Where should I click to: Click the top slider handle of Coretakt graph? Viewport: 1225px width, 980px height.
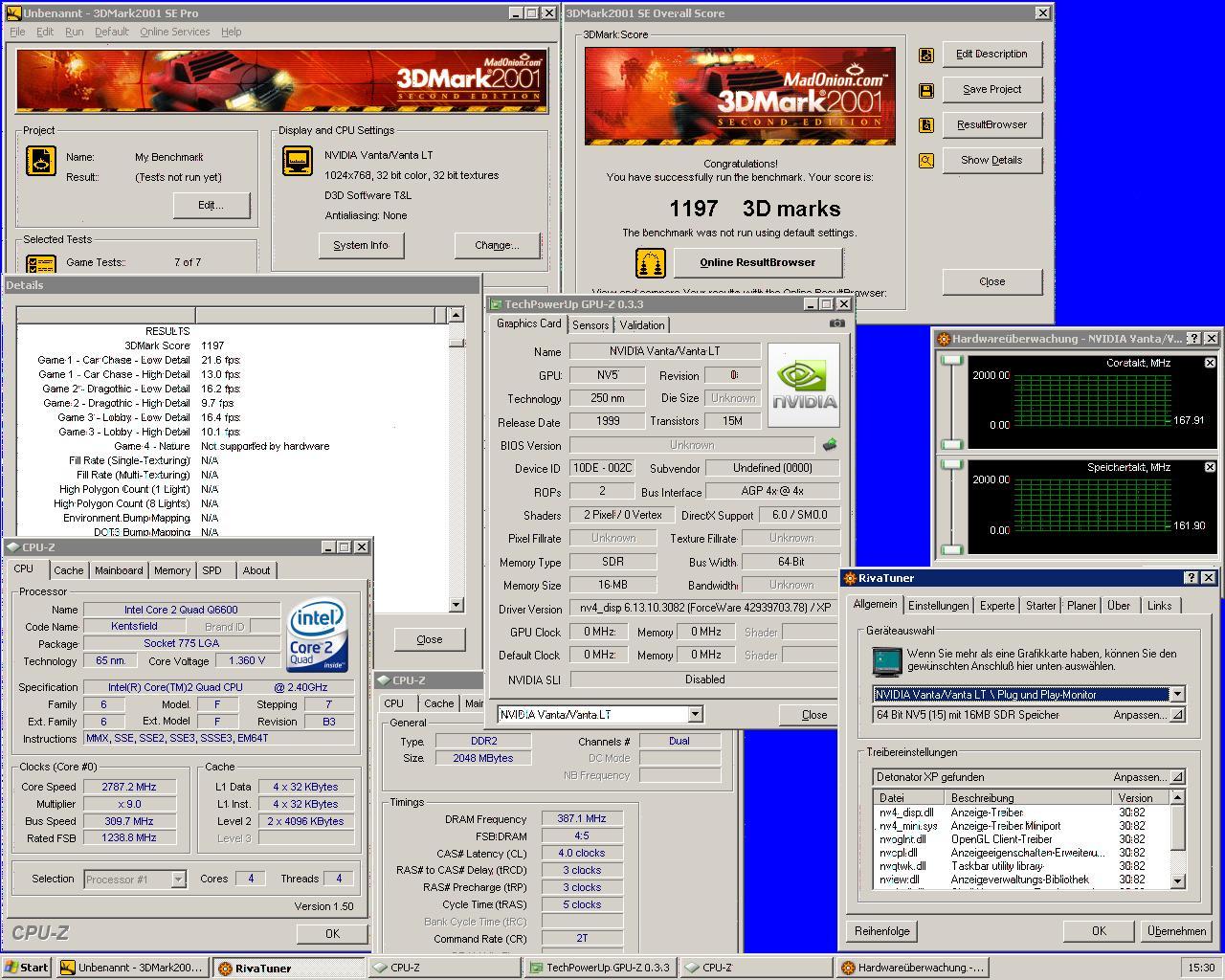click(x=951, y=360)
